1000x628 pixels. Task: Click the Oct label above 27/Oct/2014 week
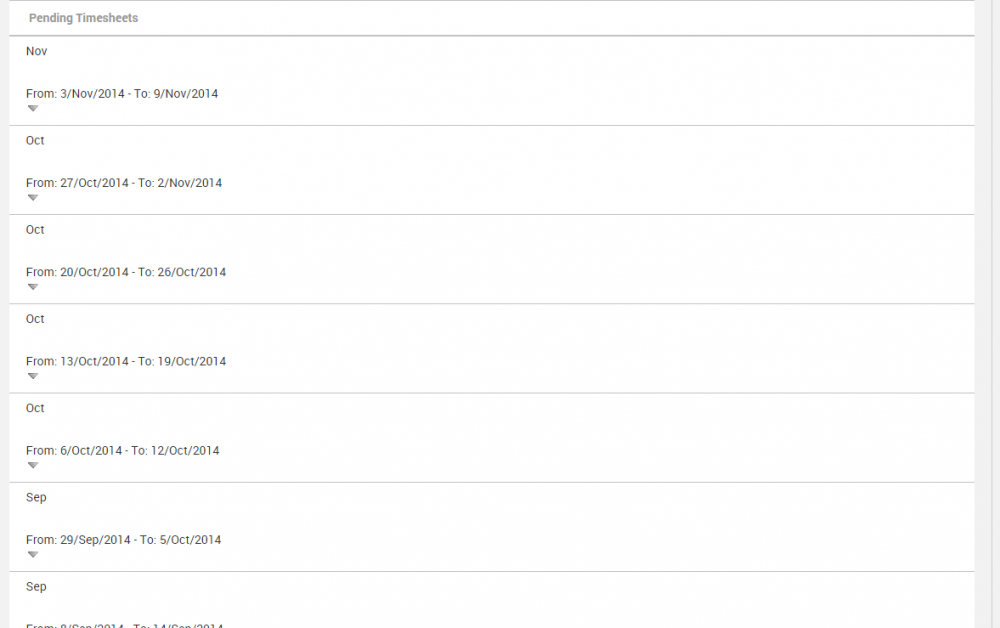click(36, 140)
